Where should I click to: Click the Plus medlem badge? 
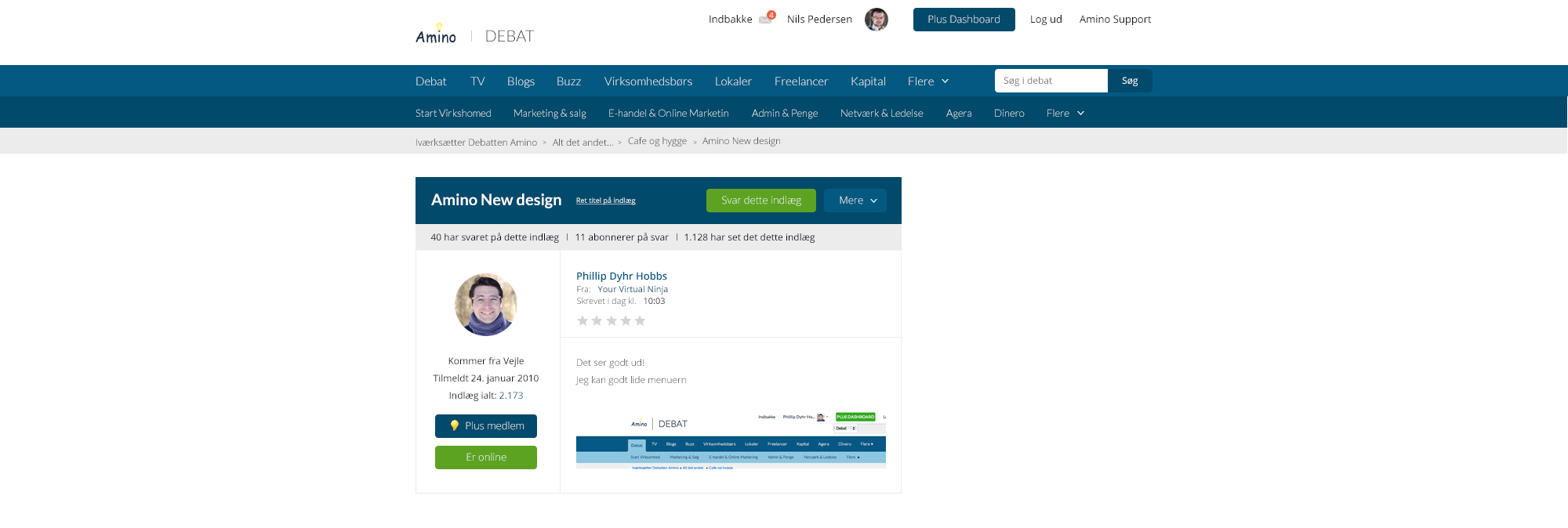(486, 426)
